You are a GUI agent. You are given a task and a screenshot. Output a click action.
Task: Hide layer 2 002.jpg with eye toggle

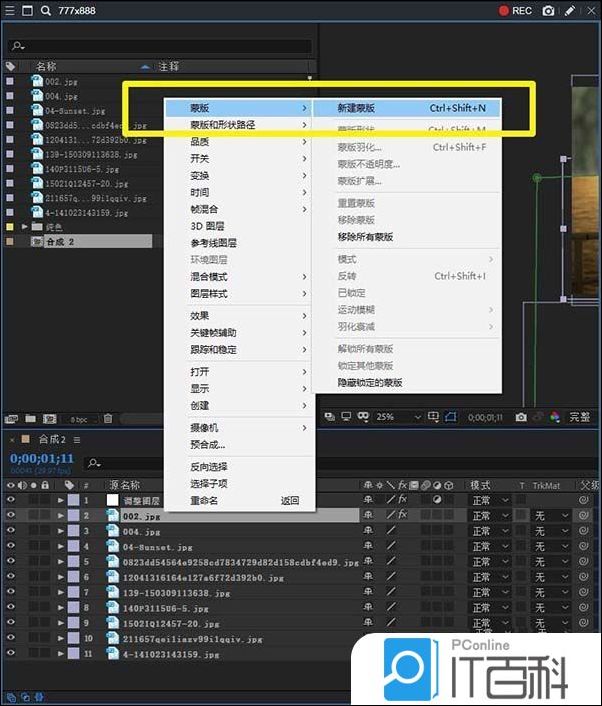coord(11,516)
